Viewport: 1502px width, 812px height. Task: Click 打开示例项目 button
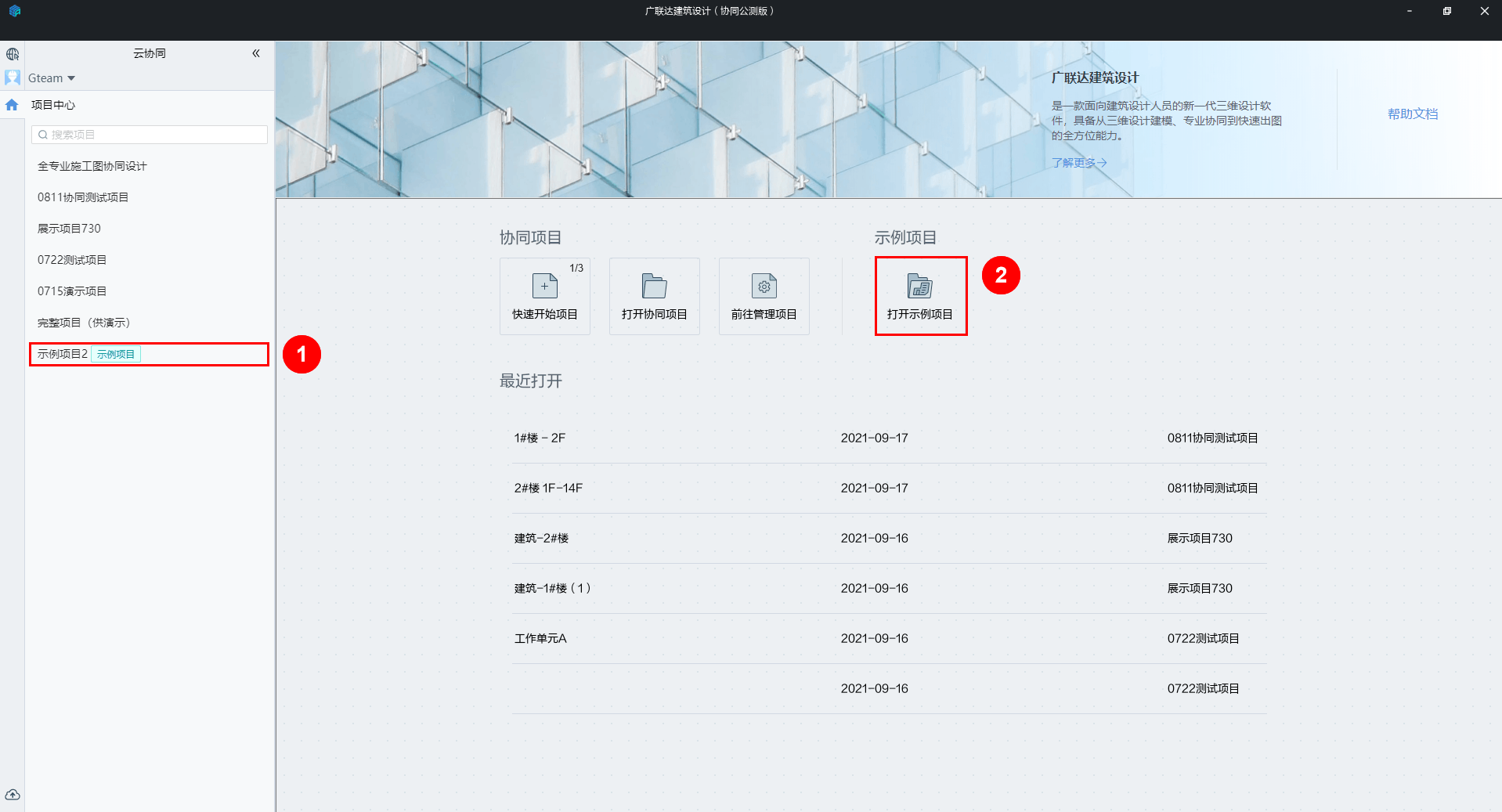click(x=921, y=297)
